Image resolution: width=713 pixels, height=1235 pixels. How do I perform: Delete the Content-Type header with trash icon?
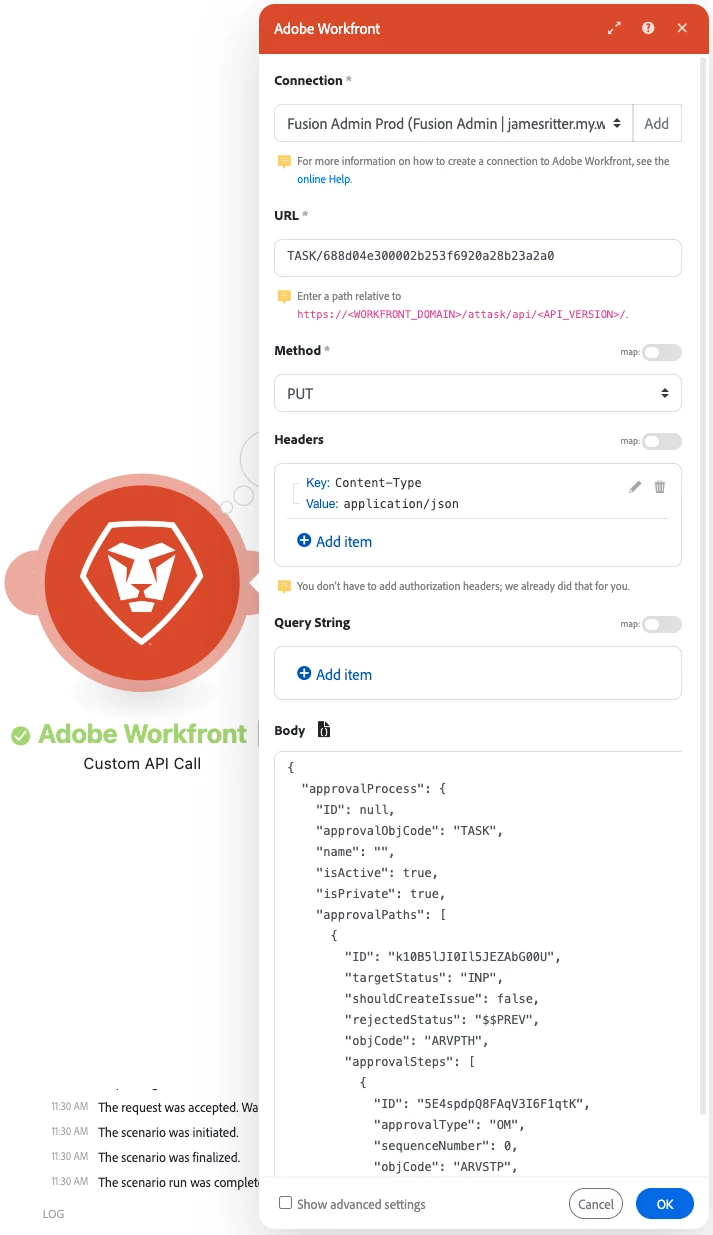pyautogui.click(x=660, y=487)
